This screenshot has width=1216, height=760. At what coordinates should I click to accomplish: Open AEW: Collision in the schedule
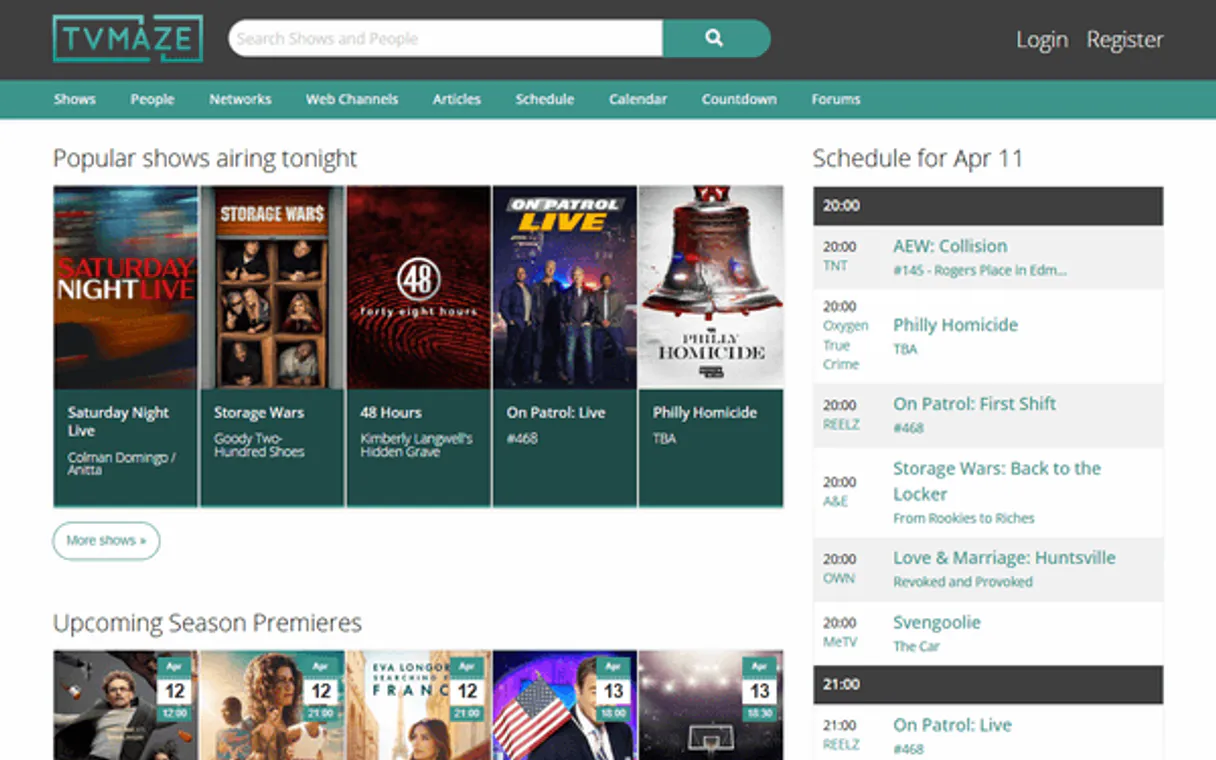click(x=949, y=246)
